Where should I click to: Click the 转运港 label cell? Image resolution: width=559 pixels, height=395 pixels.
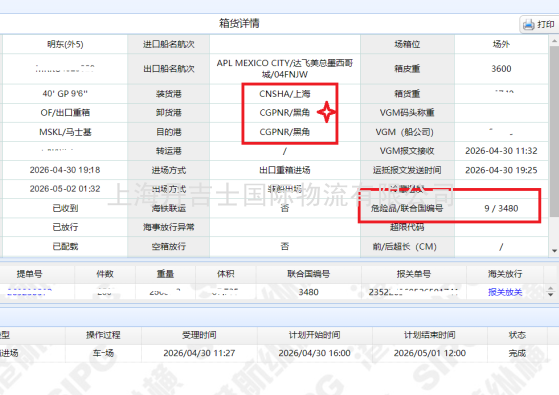click(169, 151)
